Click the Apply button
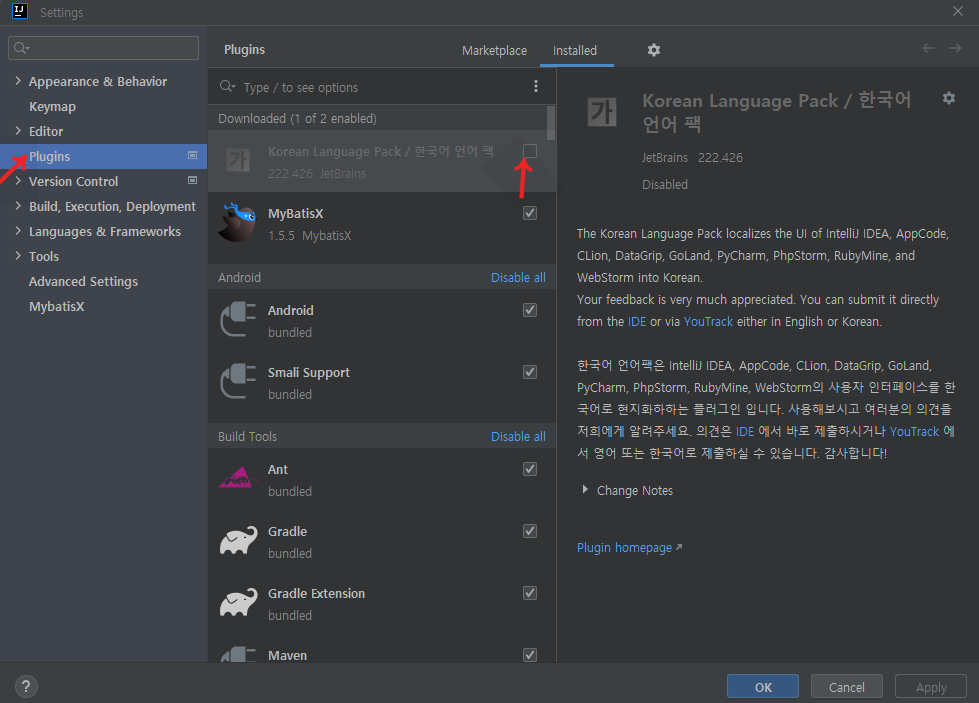The height and width of the screenshot is (703, 979). pyautogui.click(x=931, y=687)
